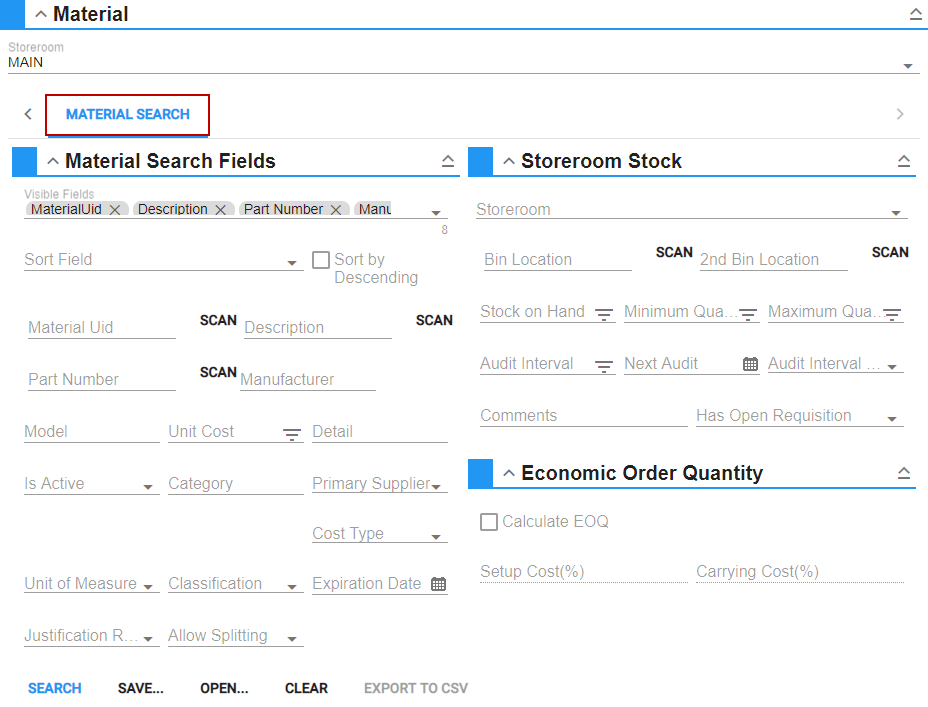Collapse the Economic Order Quantity section
This screenshot has height=707, width=928.
coord(510,474)
